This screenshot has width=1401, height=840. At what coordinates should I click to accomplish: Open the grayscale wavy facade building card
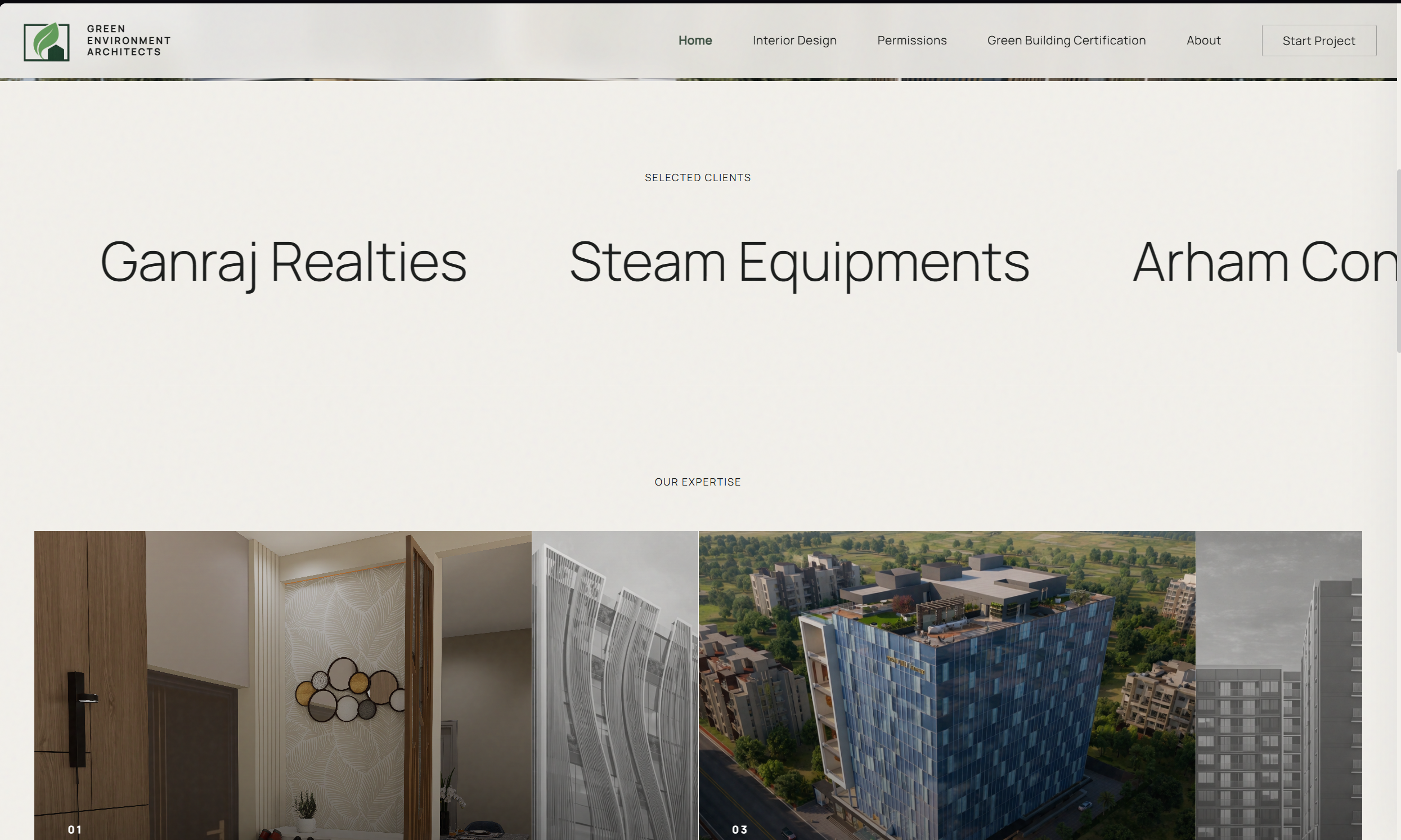pos(616,685)
